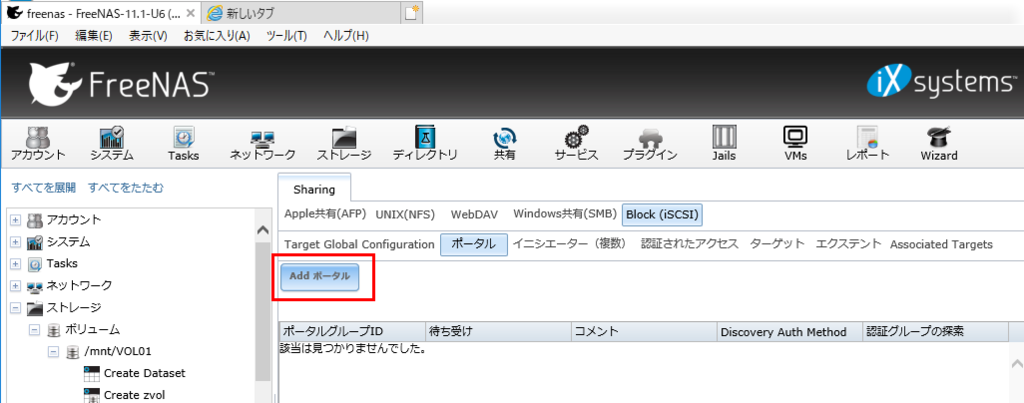Open the 認証されたアクセス sub-tab
Viewport: 1024px width, 403px height.
689,244
